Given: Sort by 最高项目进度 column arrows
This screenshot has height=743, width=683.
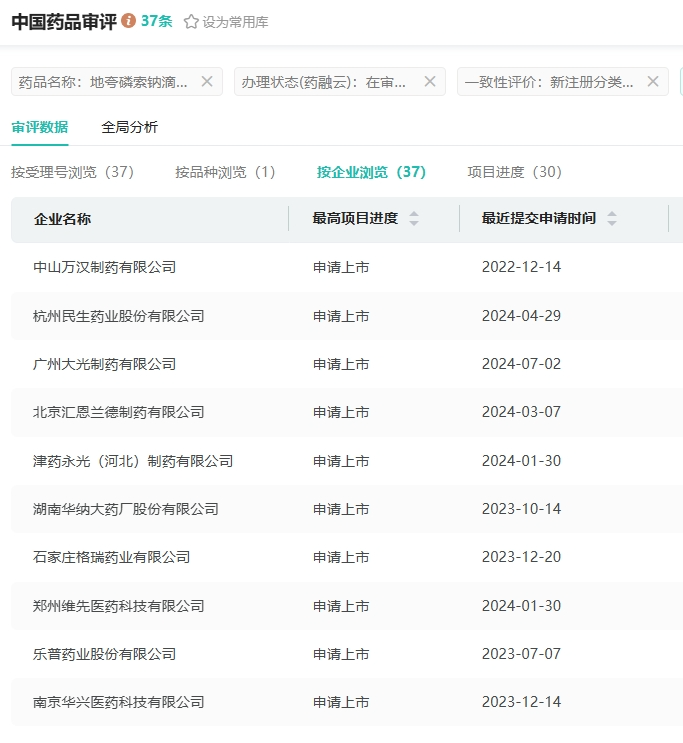Looking at the screenshot, I should [414, 218].
